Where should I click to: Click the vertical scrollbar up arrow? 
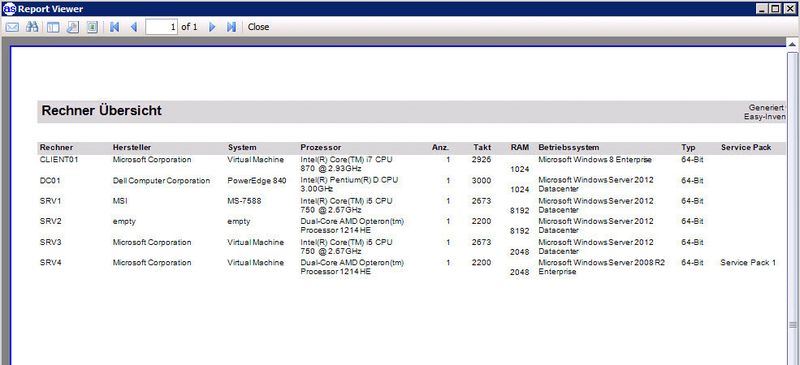pyautogui.click(x=792, y=45)
